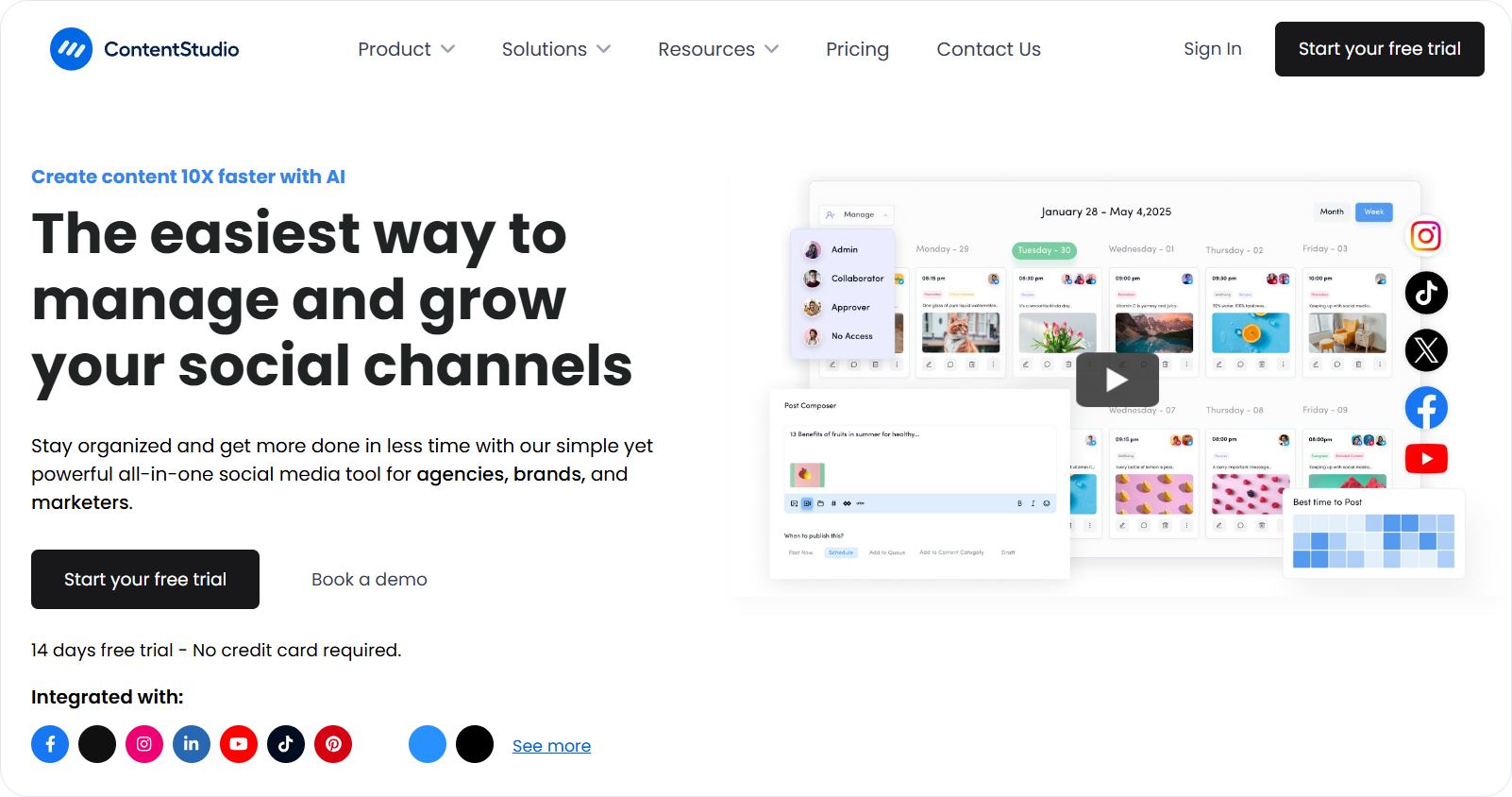The height and width of the screenshot is (797, 1512).
Task: Click the floating Instagram logo beside the calendar
Action: coord(1426,235)
